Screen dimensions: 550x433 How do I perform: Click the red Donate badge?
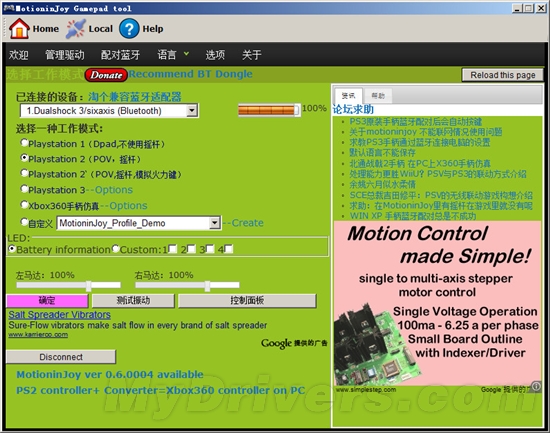click(x=106, y=75)
